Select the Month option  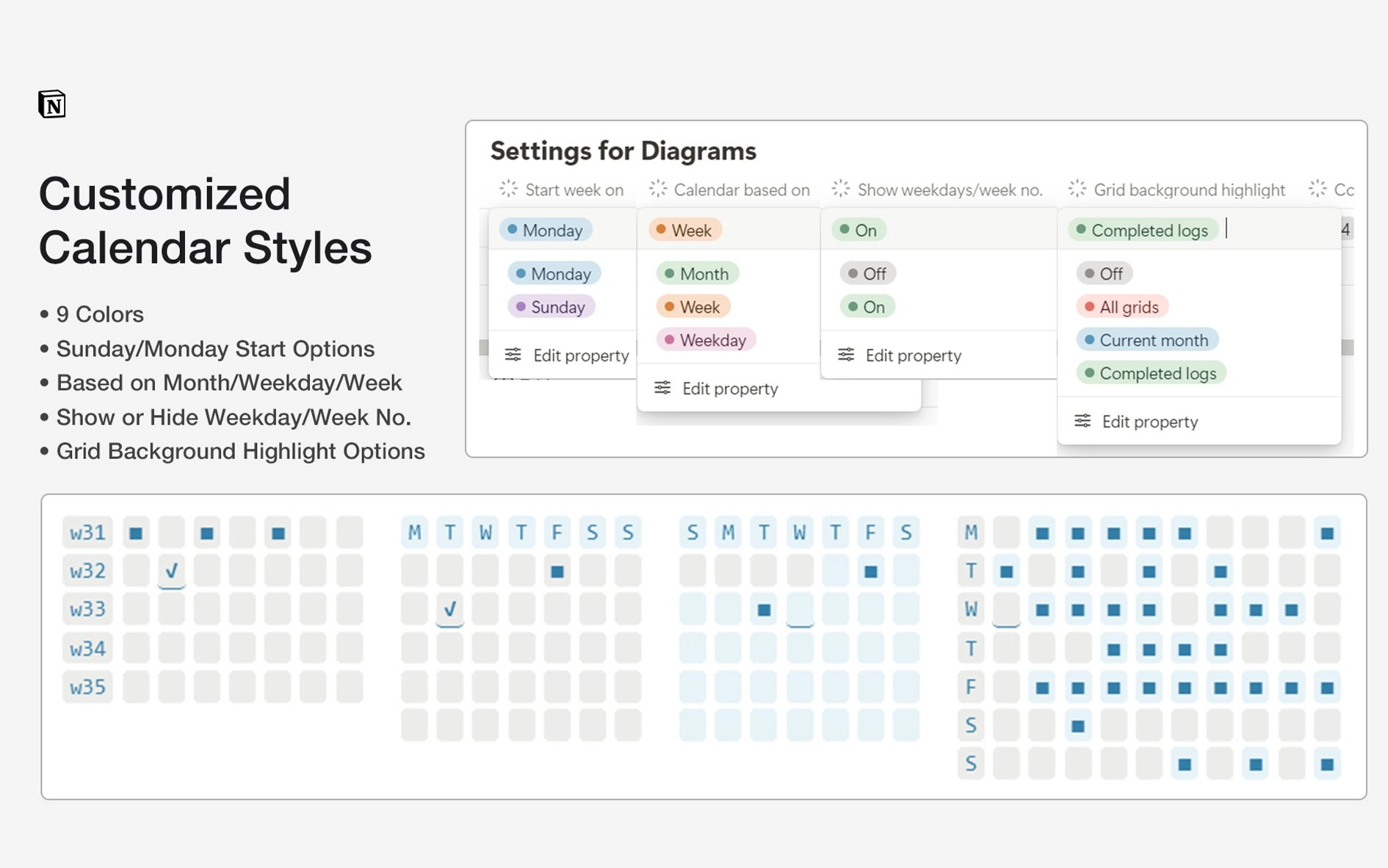pos(697,274)
